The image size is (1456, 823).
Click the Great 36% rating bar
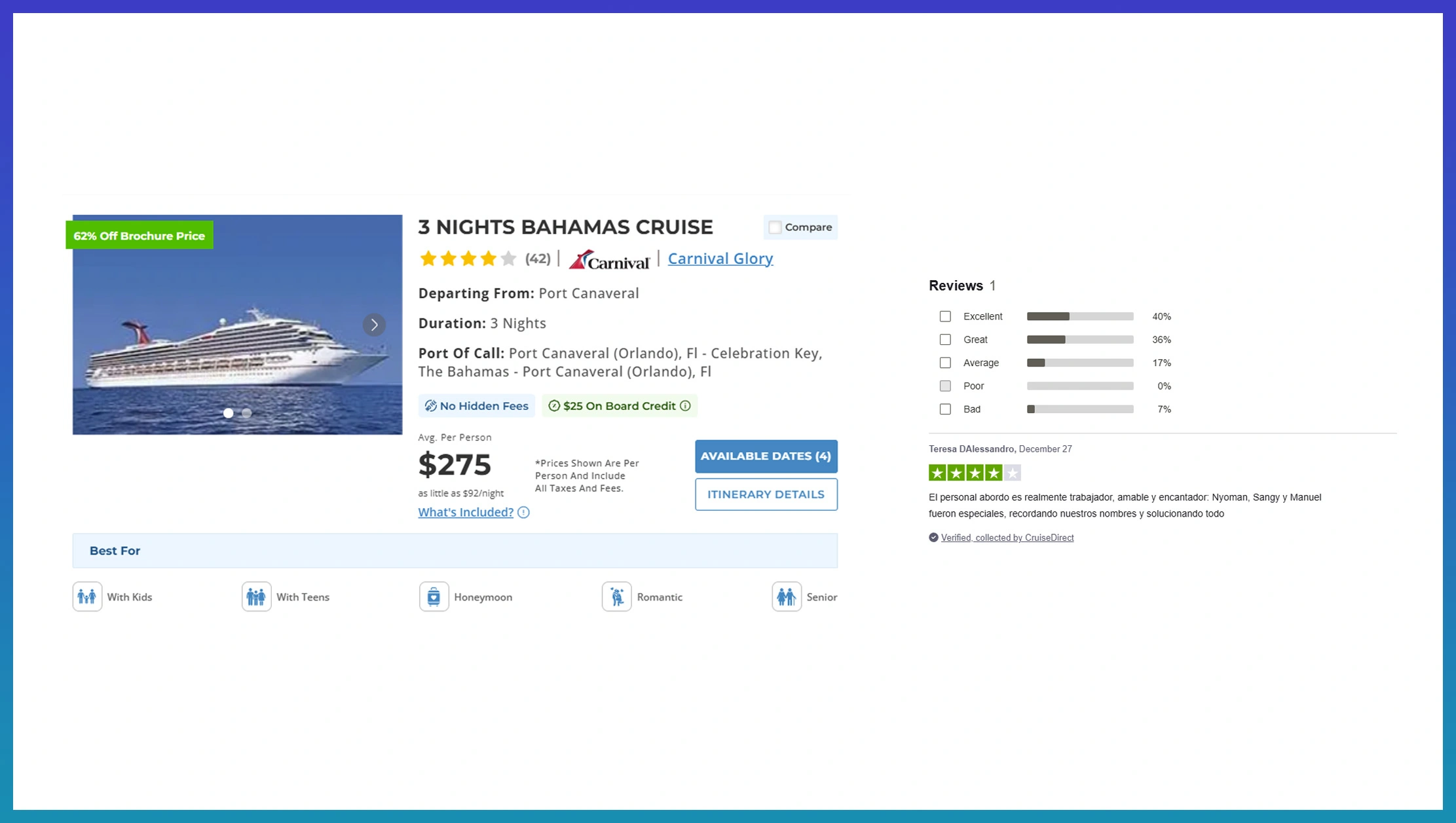pos(1080,339)
